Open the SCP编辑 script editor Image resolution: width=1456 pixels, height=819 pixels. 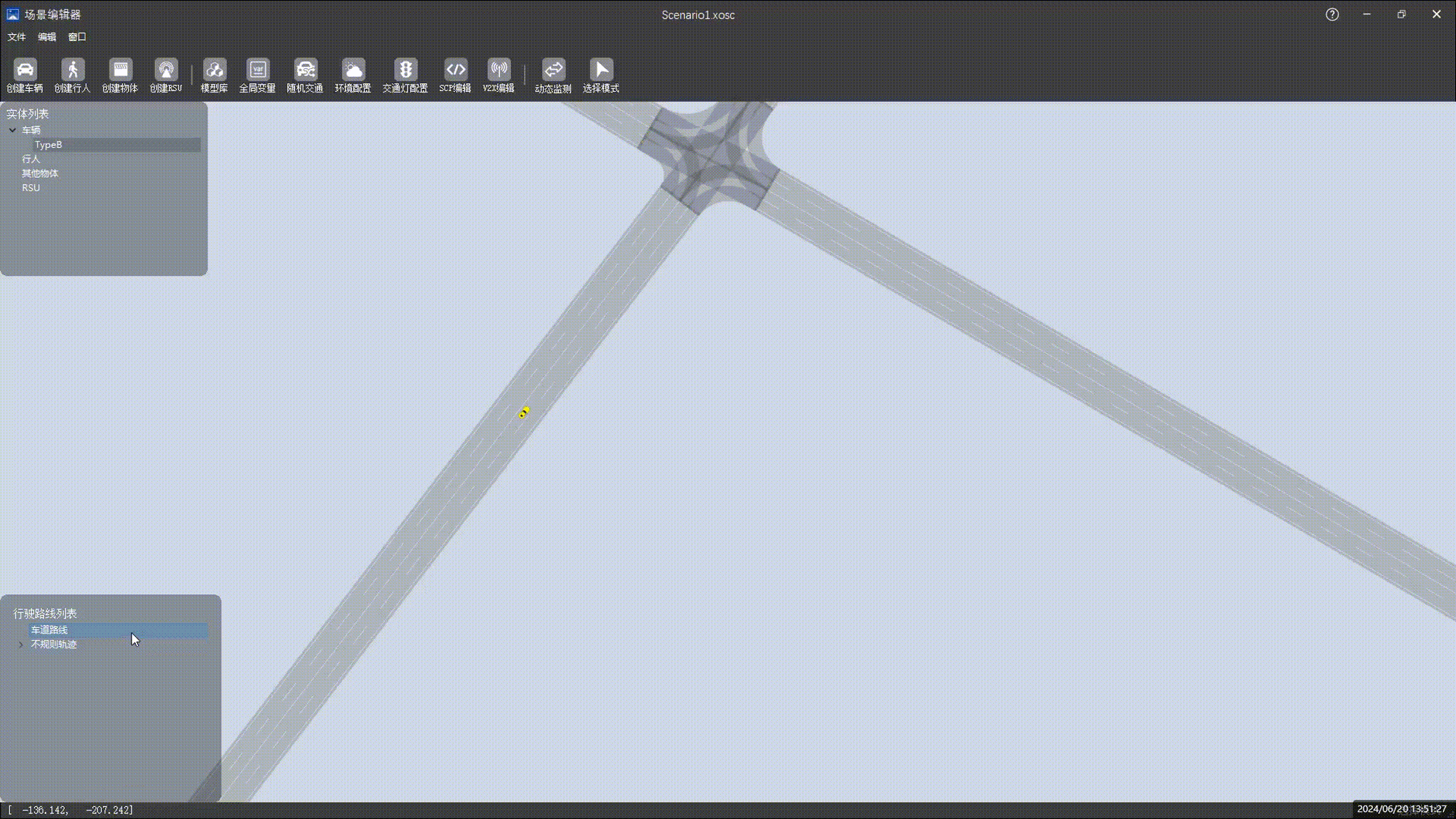click(x=455, y=70)
